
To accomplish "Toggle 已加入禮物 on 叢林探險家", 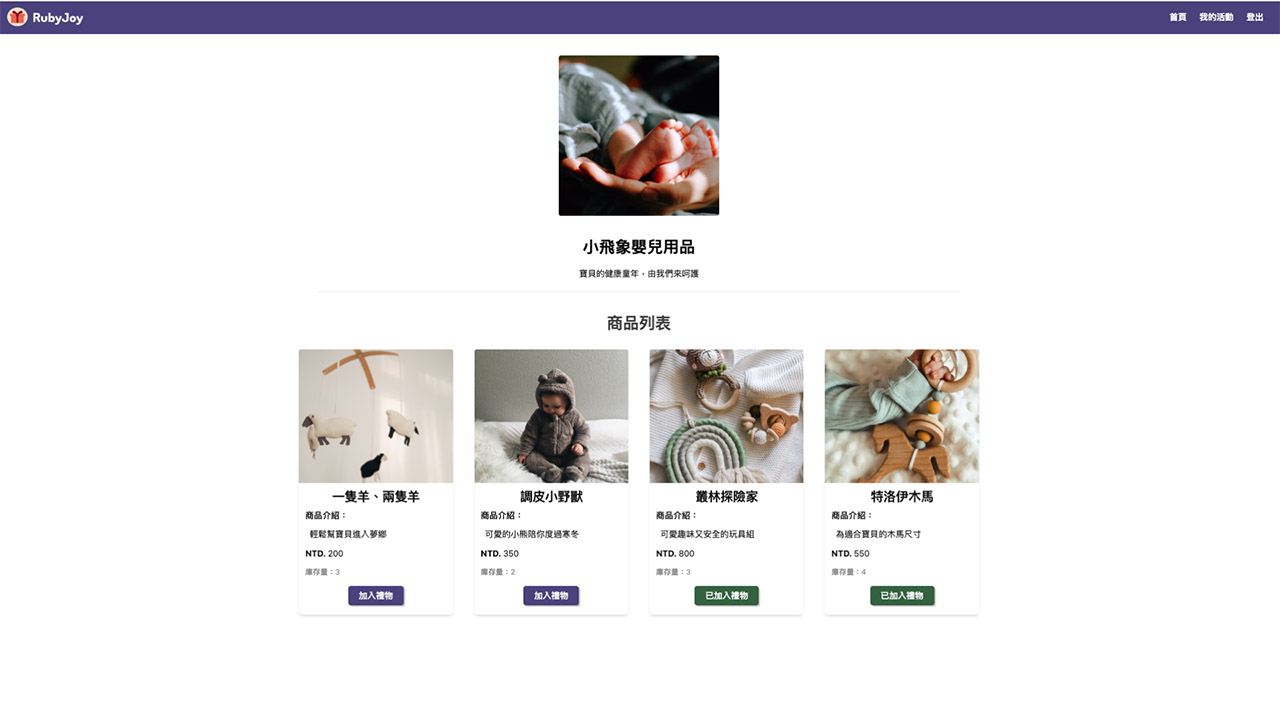I will [727, 596].
